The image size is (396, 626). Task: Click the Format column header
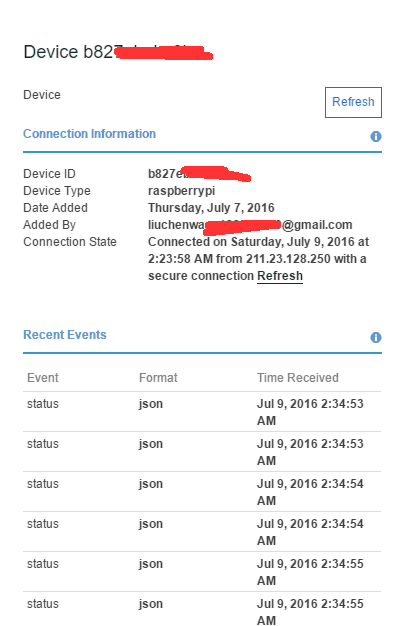click(x=158, y=378)
